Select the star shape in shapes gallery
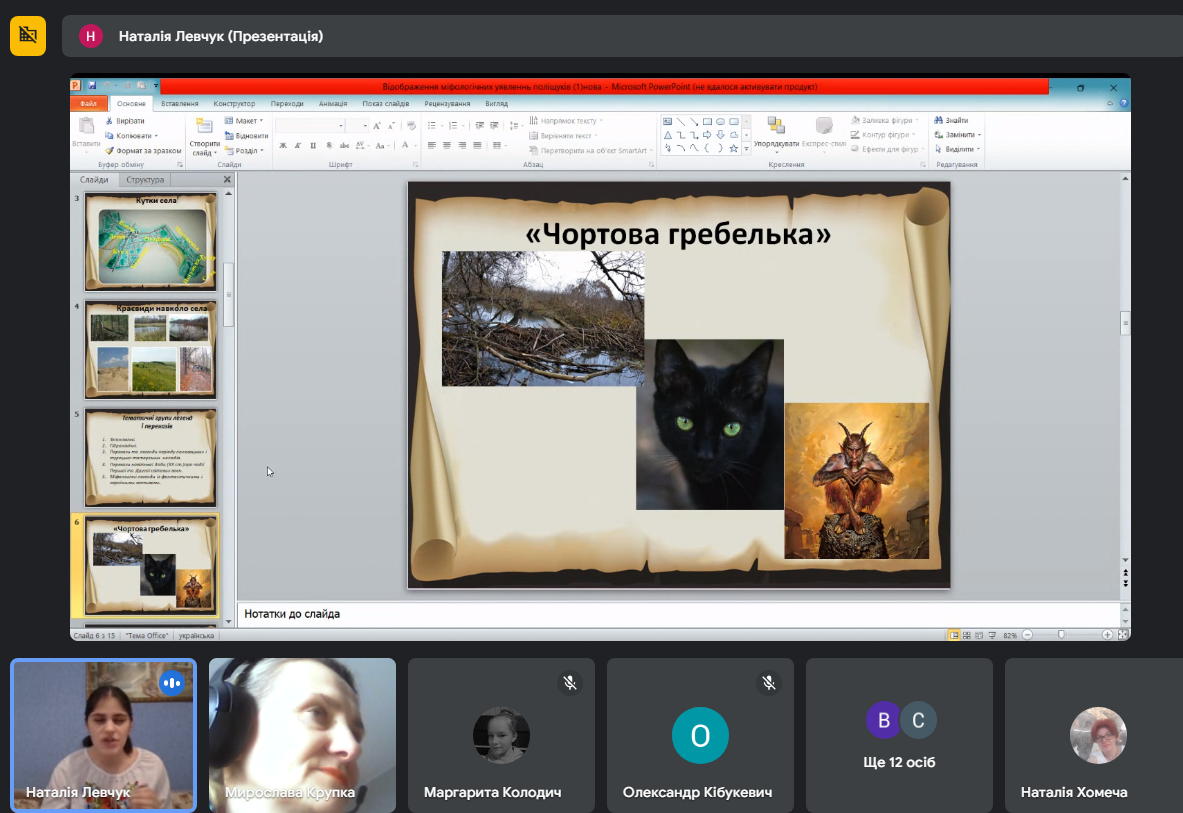 (x=733, y=149)
